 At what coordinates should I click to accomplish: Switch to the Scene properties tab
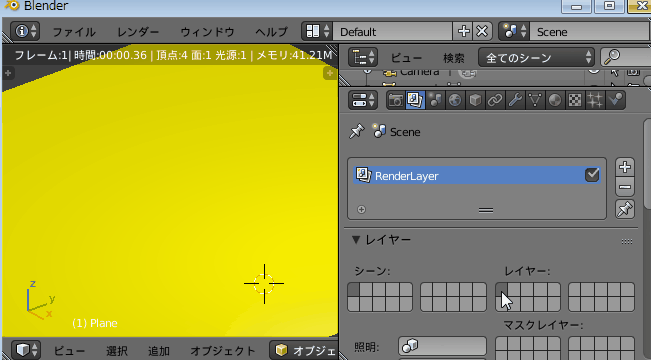click(435, 100)
